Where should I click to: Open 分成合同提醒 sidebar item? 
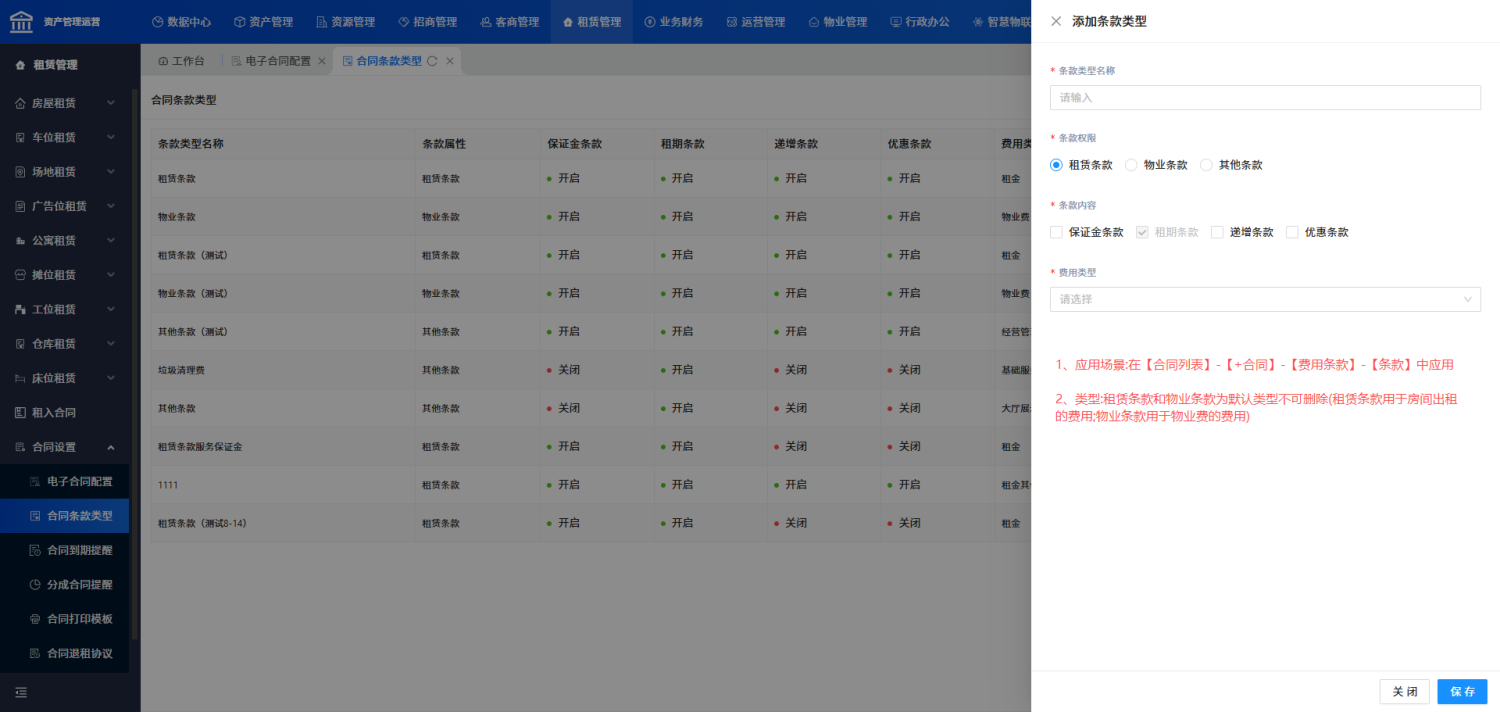tap(64, 585)
